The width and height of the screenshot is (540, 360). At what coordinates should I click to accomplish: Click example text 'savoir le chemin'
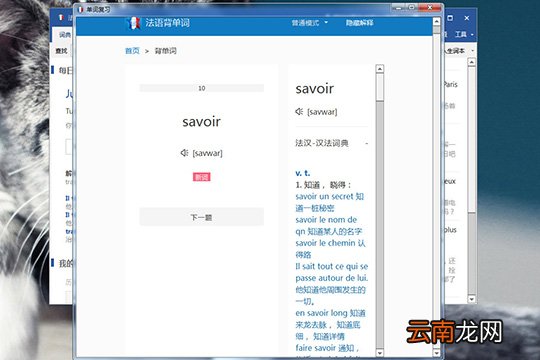click(325, 243)
